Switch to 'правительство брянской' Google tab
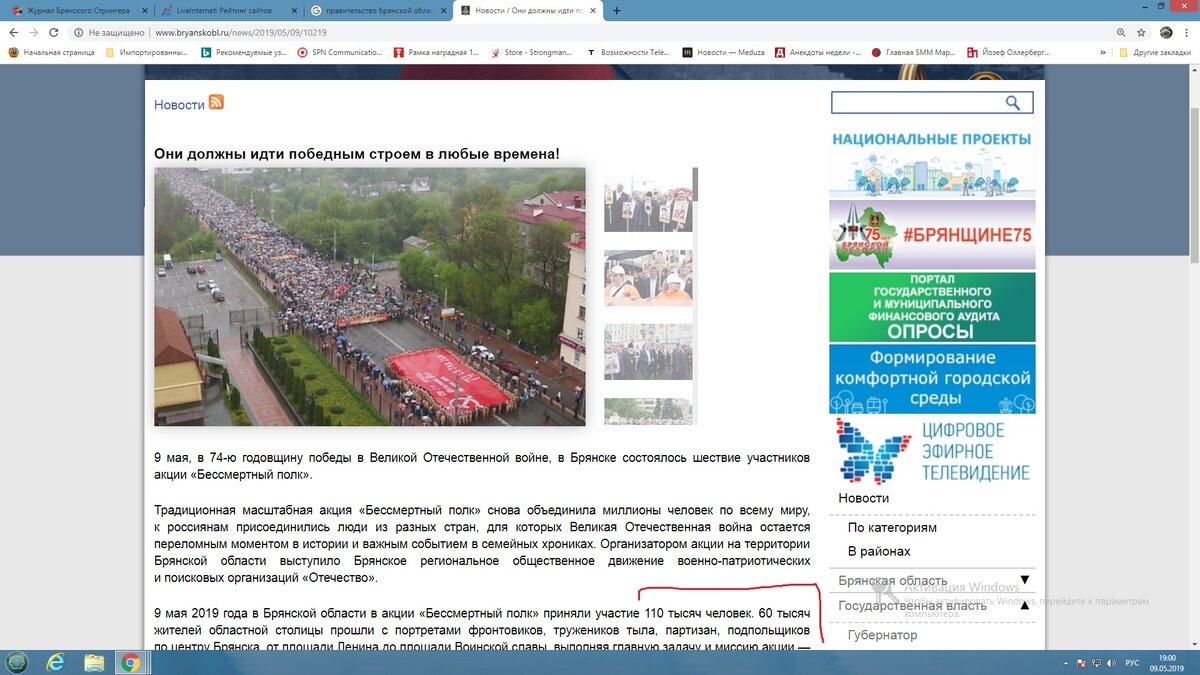 coord(378,11)
